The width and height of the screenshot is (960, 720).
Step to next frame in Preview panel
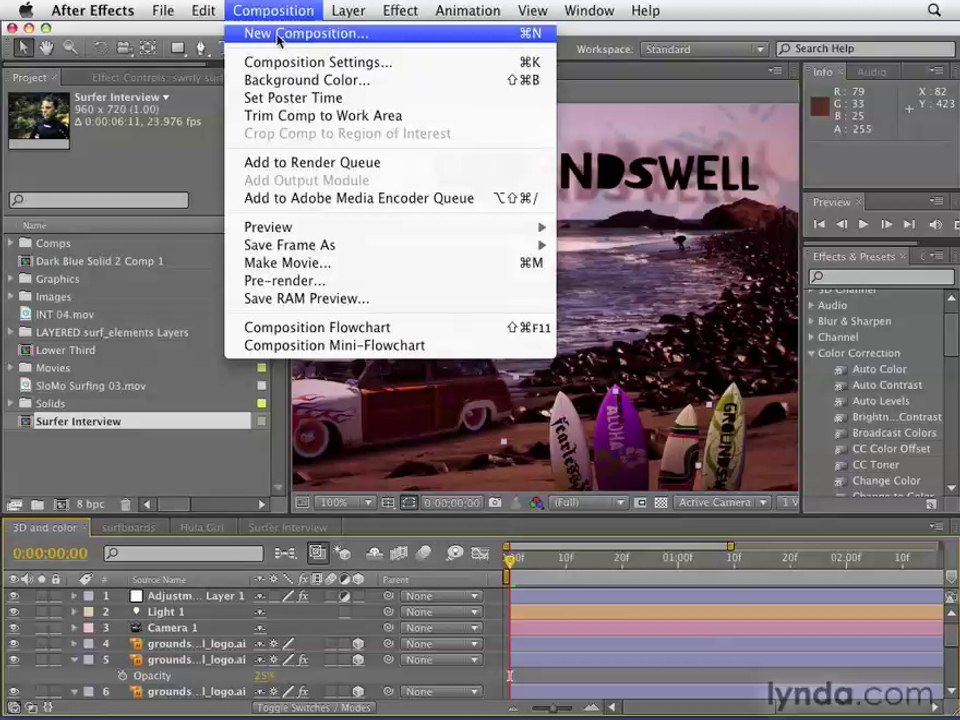pos(886,225)
